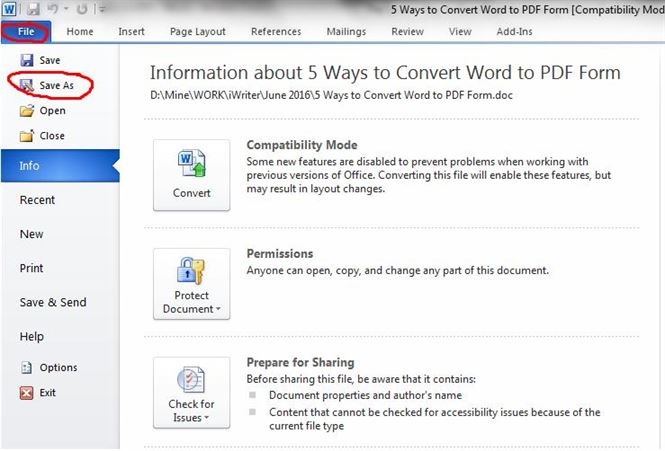Click the Save icon in Quick Access Toolbar
This screenshot has width=665, height=451.
33,8
